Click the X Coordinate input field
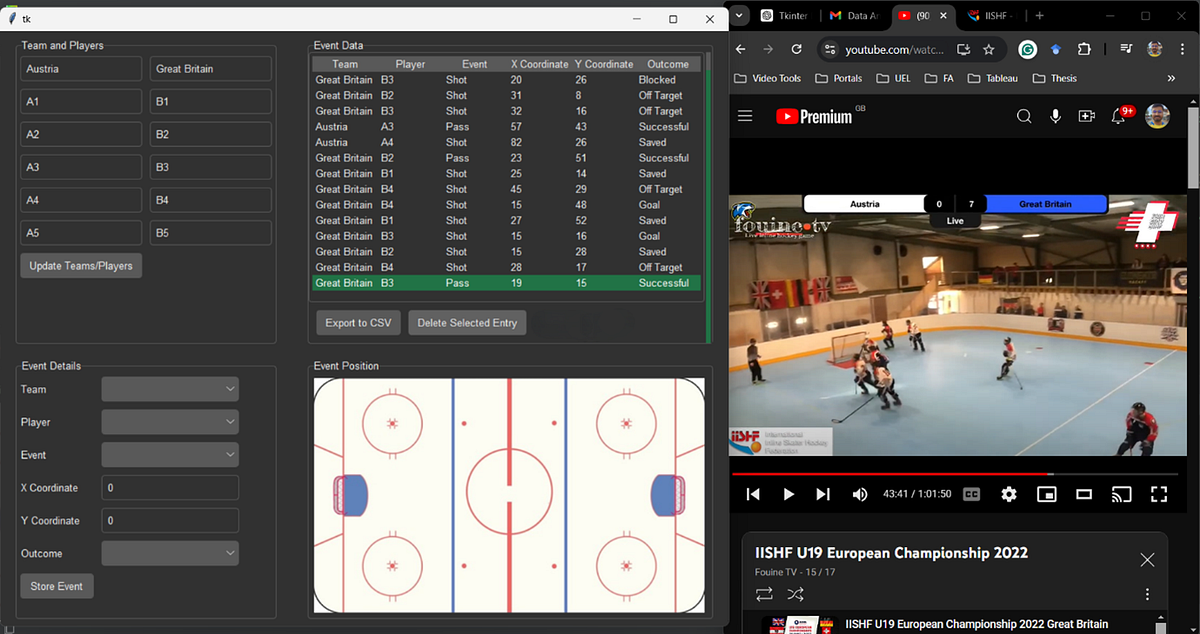1200x634 pixels. point(170,487)
